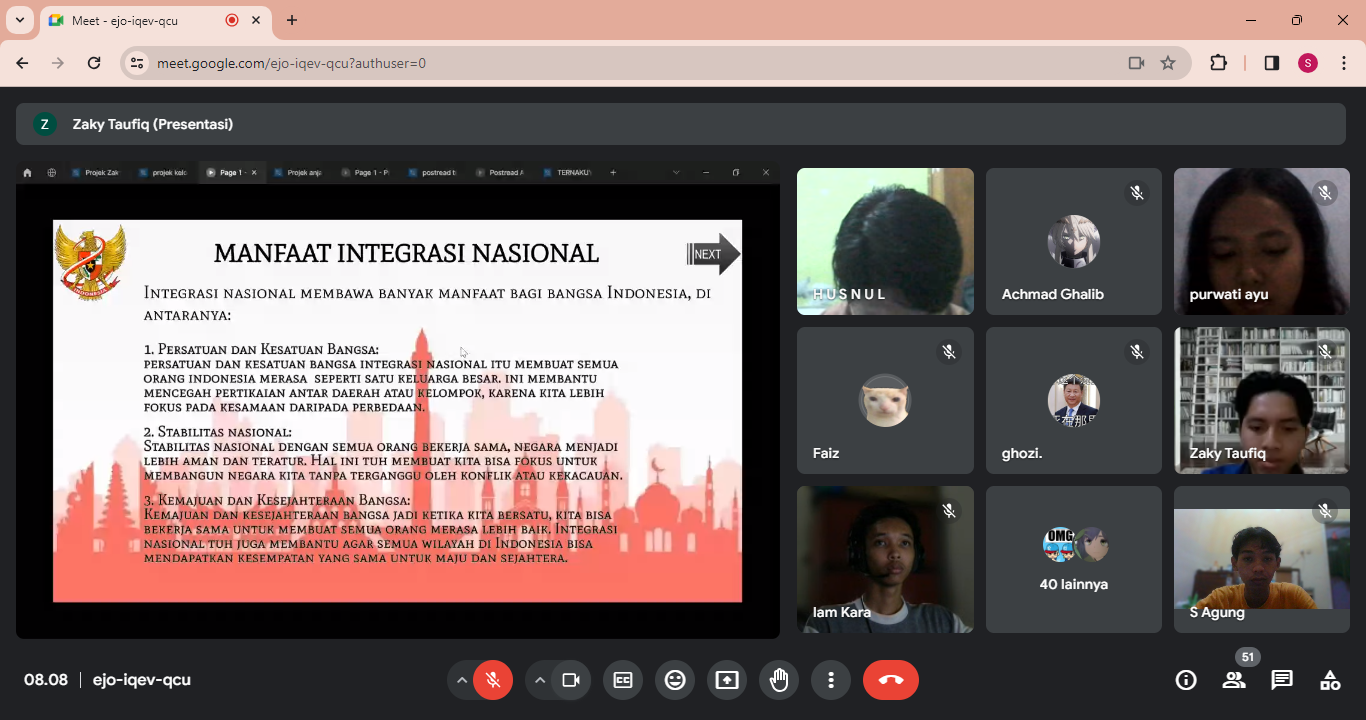Click the NEXT arrow on slide
The width and height of the screenshot is (1366, 720).
(712, 254)
